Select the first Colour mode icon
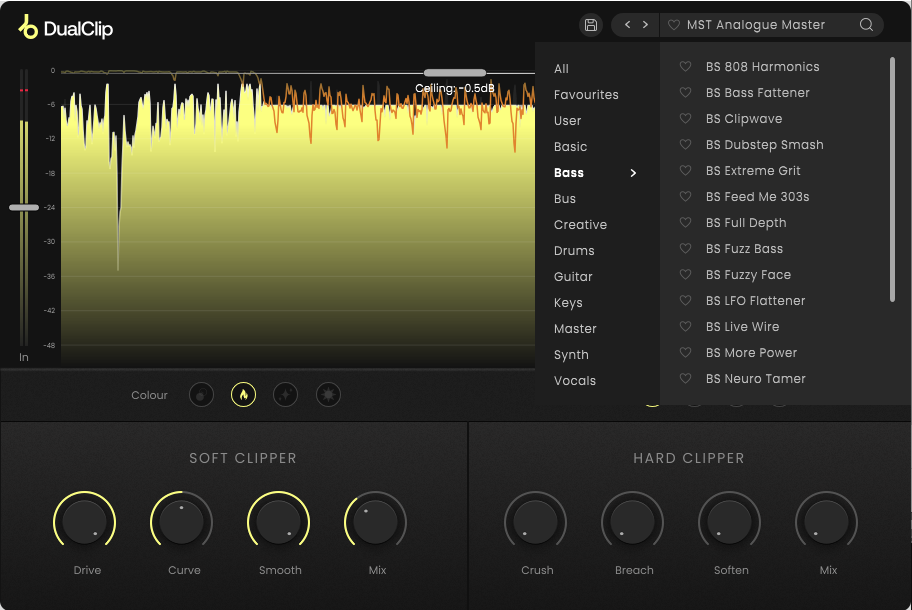Image resolution: width=912 pixels, height=610 pixels. coord(201,395)
